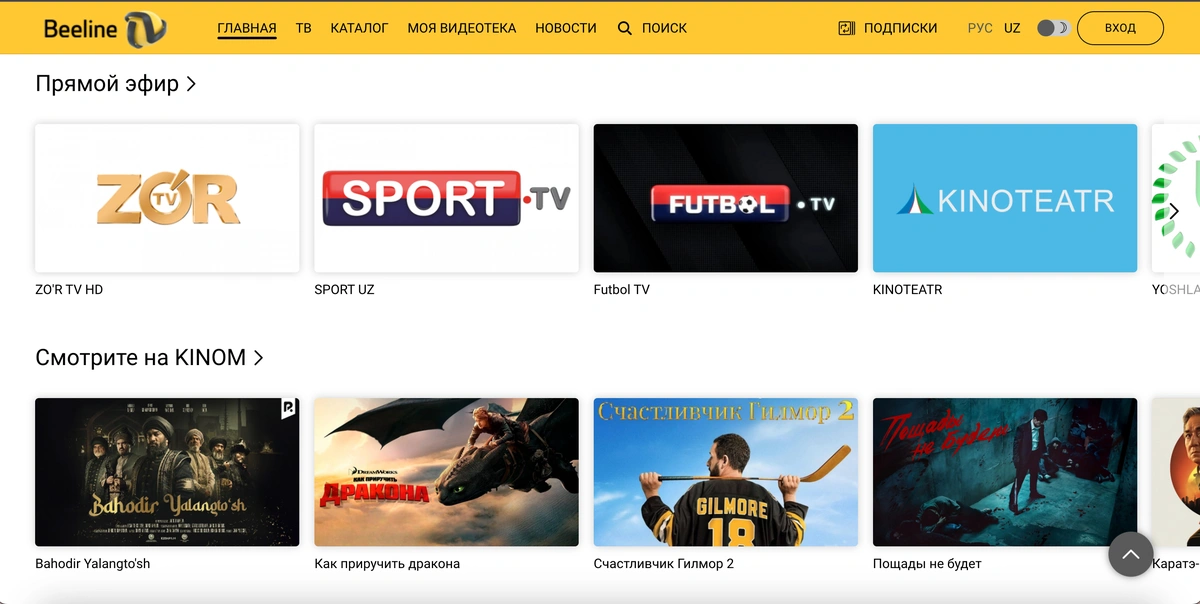Show next channels with right arrow
The image size is (1200, 604).
tap(1174, 211)
